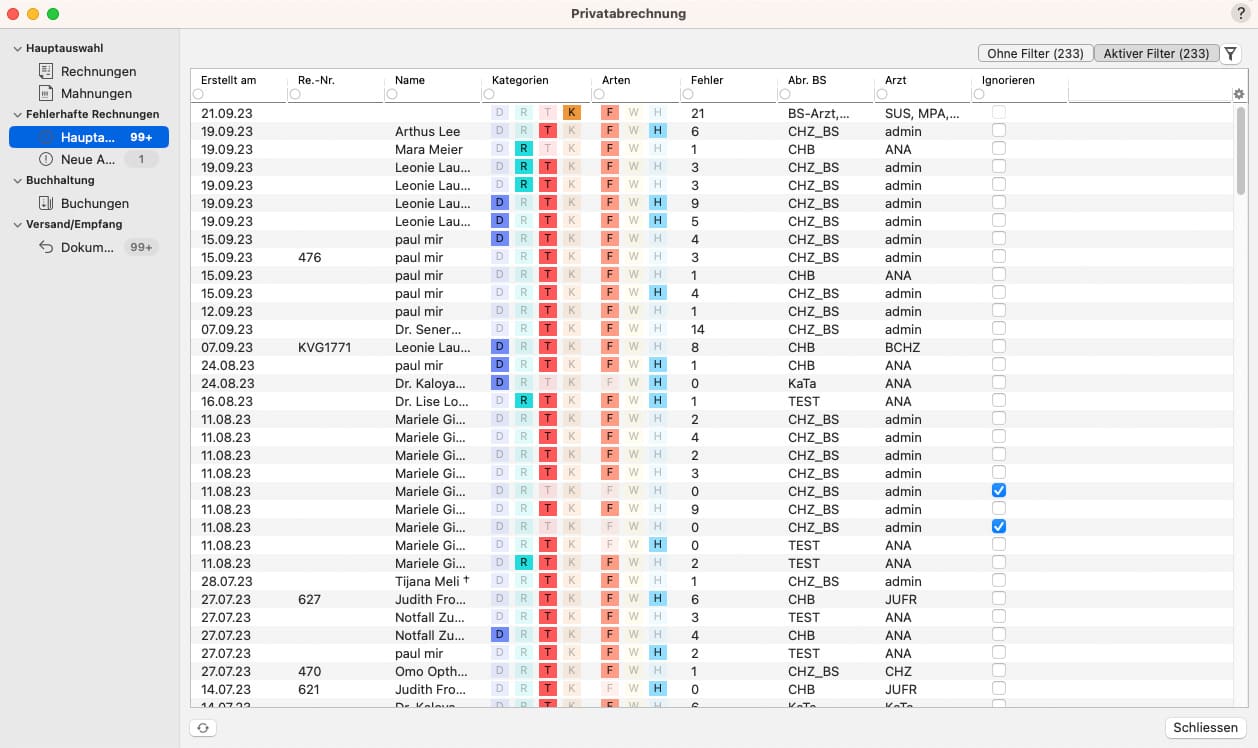The height and width of the screenshot is (748, 1258).
Task: Select Aktiver Filter (233) tab
Action: point(1156,54)
